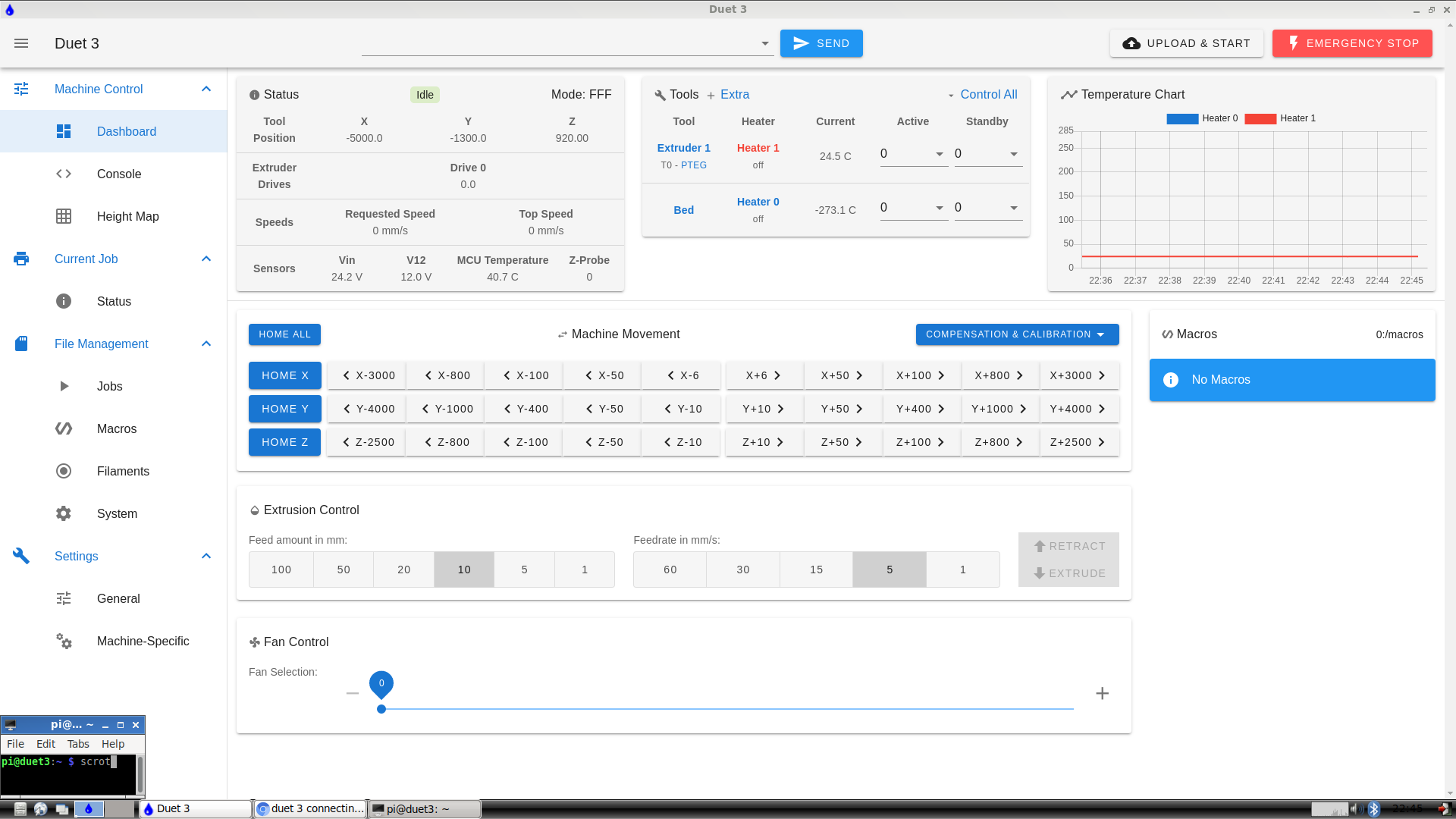Click the Height Map grid icon
Viewport: 1456px width, 819px height.
pos(64,216)
